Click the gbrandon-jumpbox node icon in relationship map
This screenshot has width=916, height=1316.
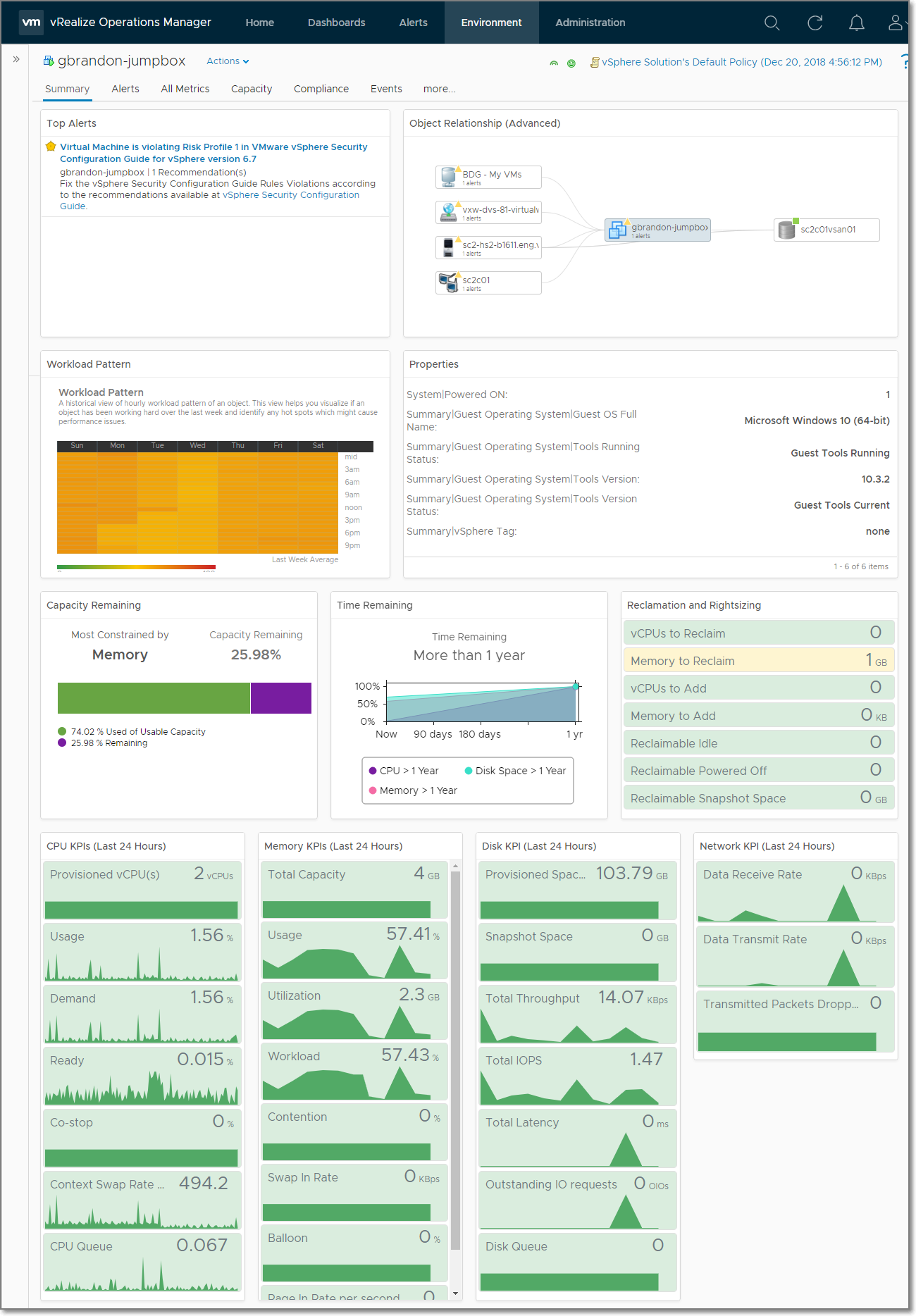[617, 229]
